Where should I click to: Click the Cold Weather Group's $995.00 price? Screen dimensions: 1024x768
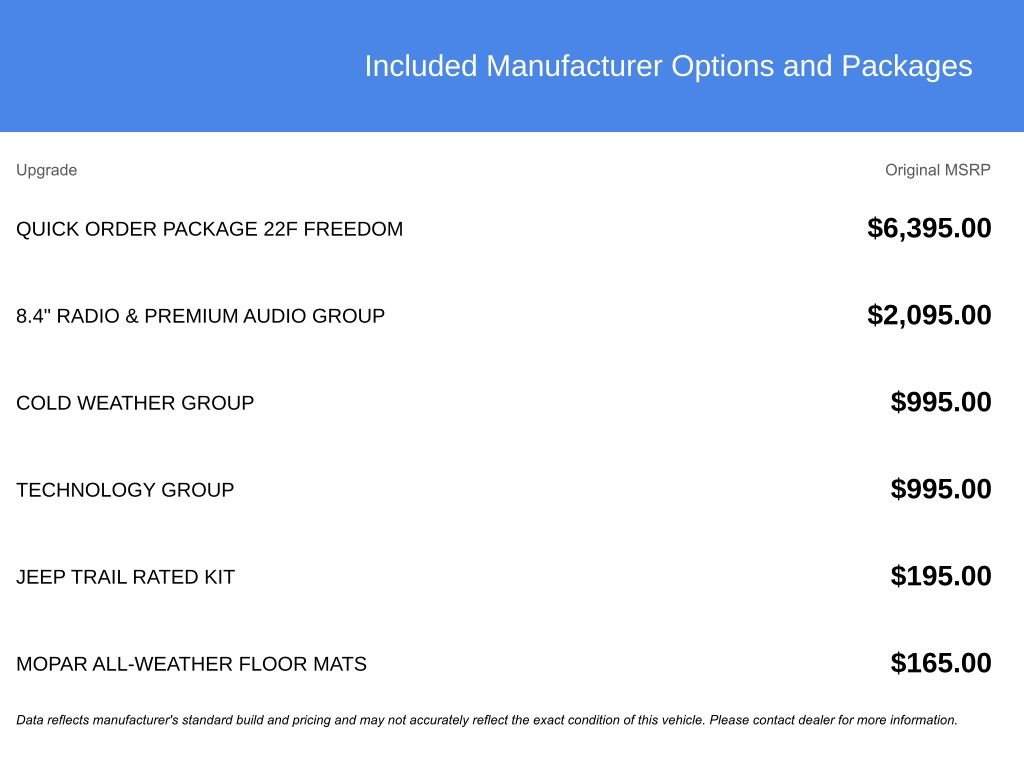point(941,402)
